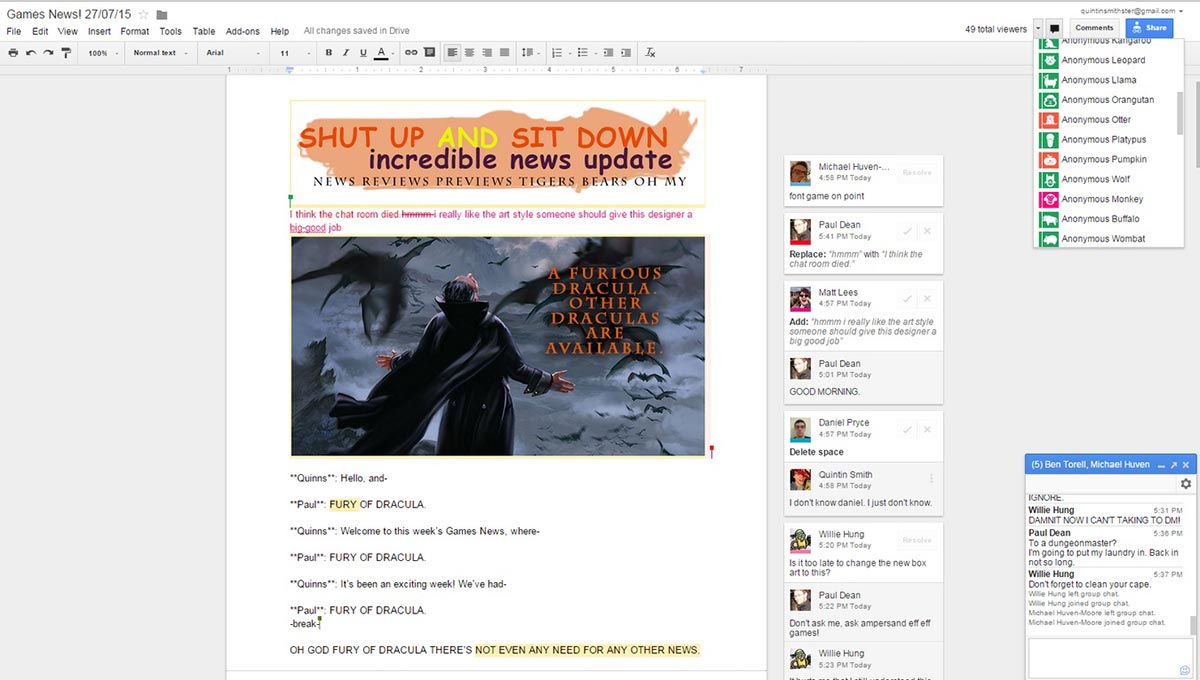The image size is (1200, 680).
Task: Accept Daniel Pryce's Delete space suggestion
Action: click(907, 429)
